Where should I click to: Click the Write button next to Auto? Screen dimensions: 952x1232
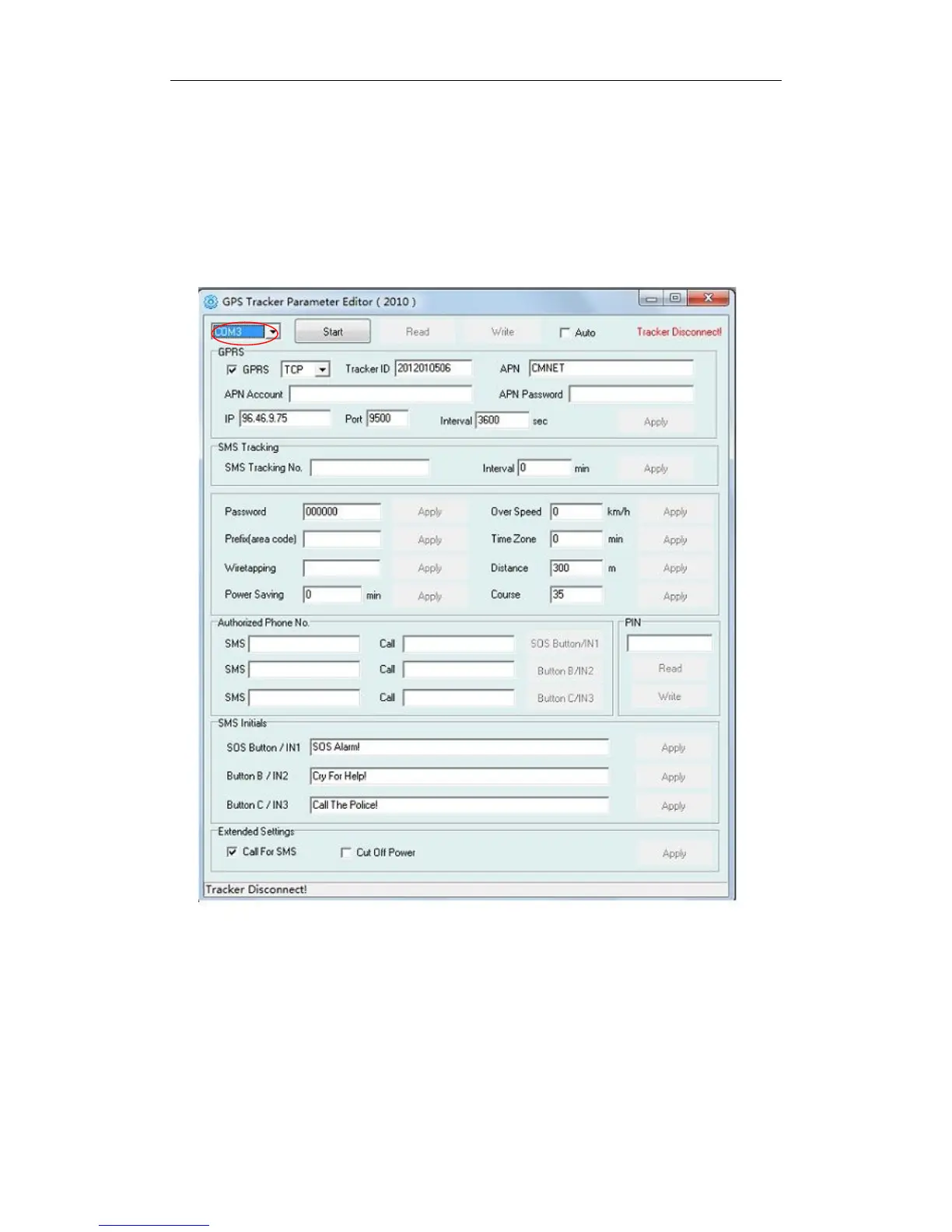[502, 332]
